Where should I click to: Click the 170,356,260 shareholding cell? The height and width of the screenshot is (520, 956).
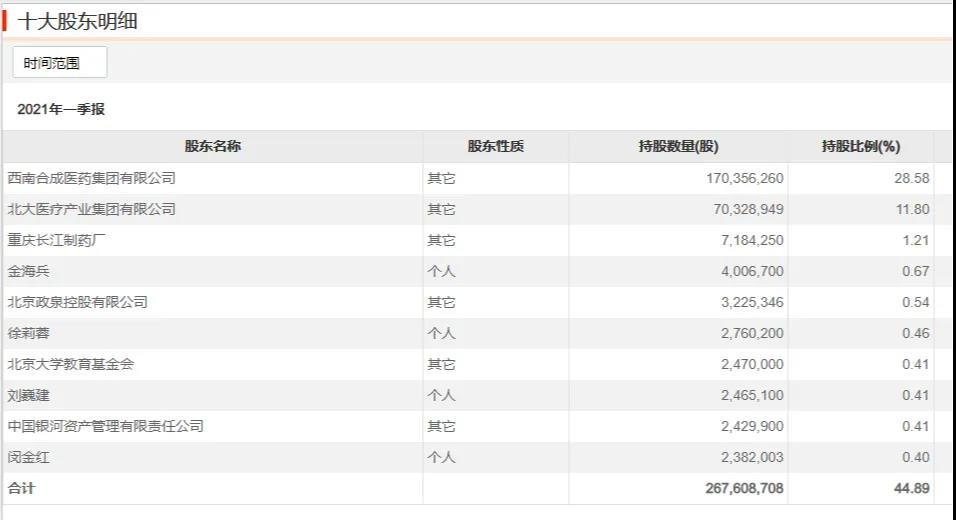coord(744,178)
